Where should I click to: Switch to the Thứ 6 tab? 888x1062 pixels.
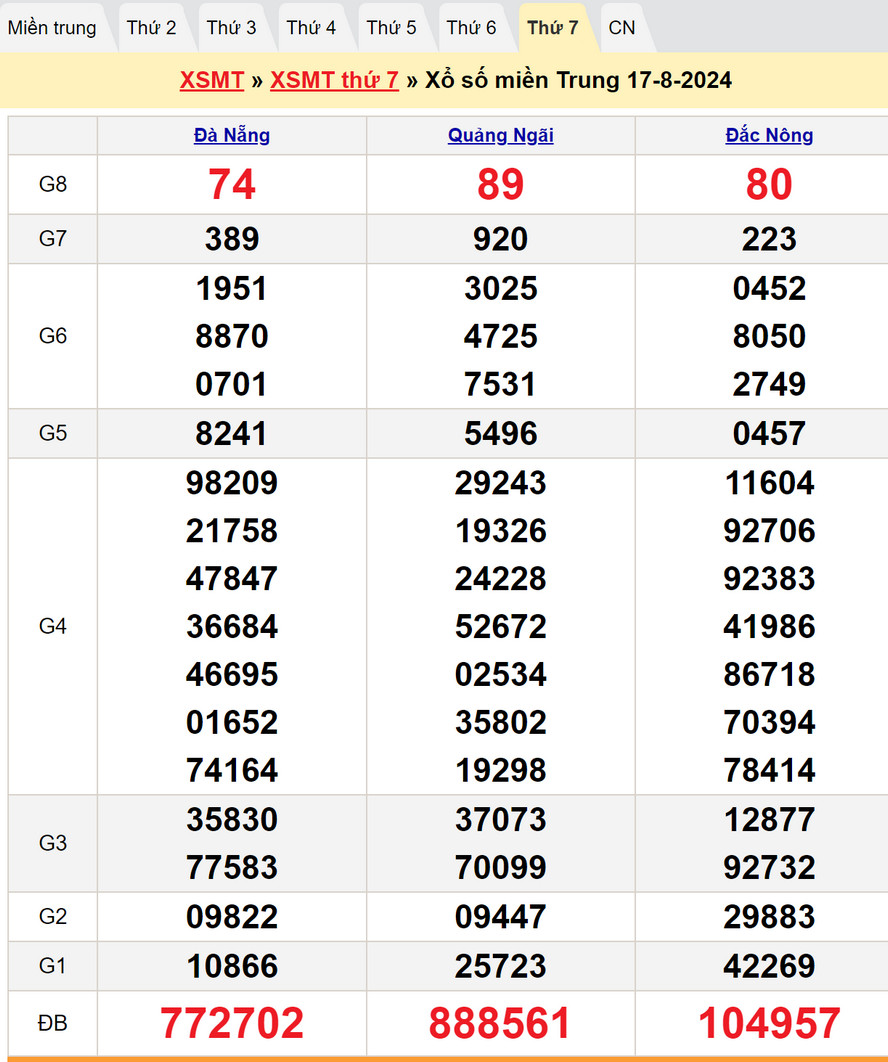(x=471, y=28)
